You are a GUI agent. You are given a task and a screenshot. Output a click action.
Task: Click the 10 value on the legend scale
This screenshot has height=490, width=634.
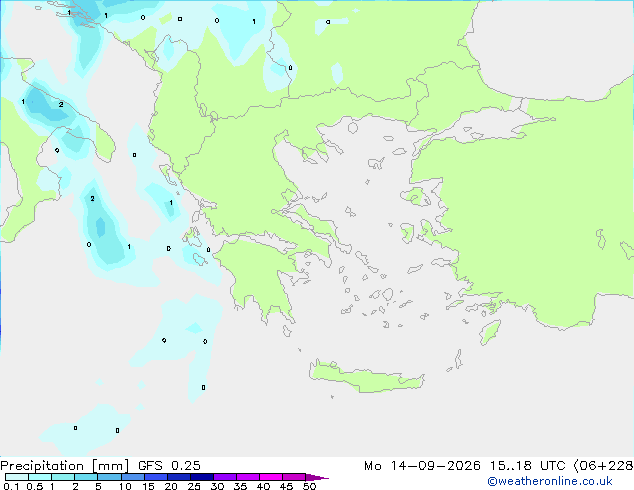(125, 486)
